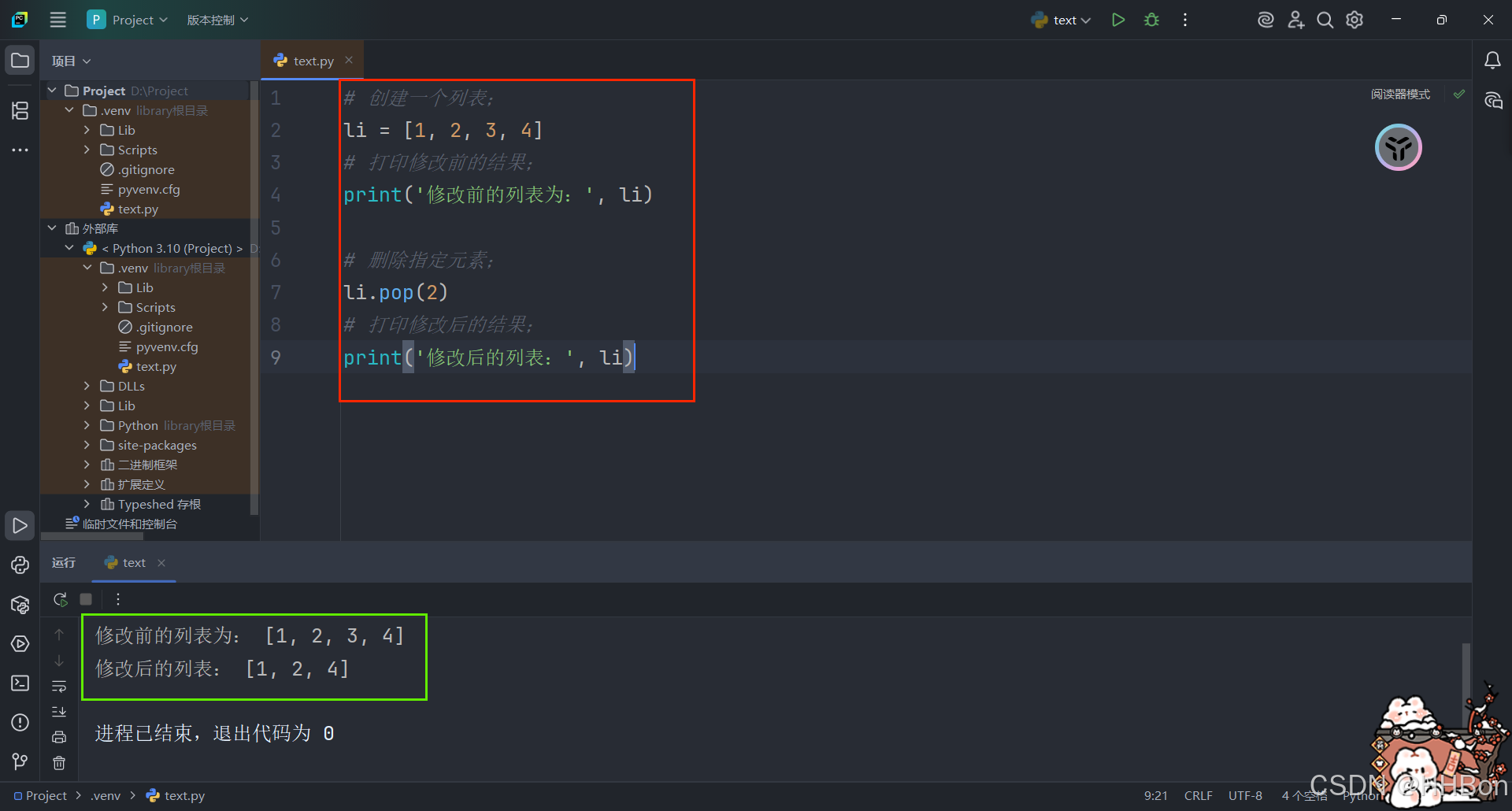Open the Problems tool window
1512x811 pixels.
click(20, 723)
